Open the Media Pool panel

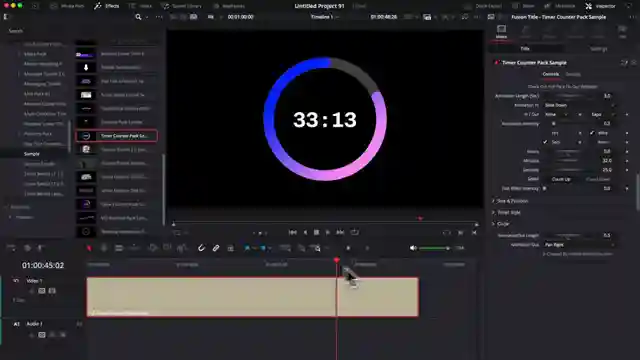67,6
